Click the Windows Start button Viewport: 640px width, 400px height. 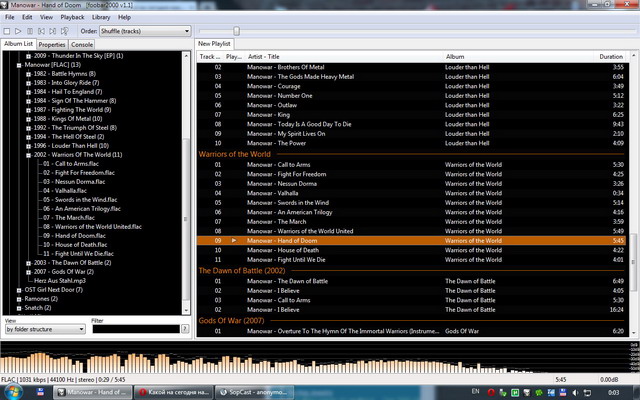[x=13, y=392]
